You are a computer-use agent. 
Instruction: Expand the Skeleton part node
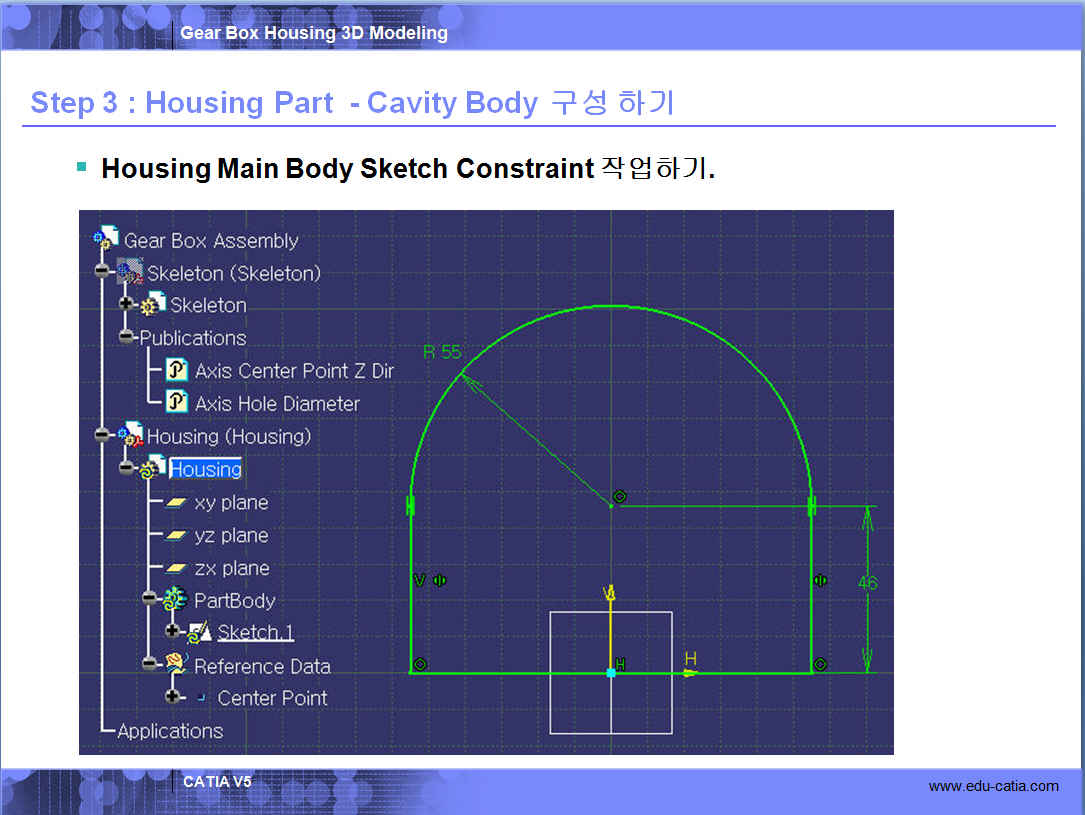(x=126, y=304)
